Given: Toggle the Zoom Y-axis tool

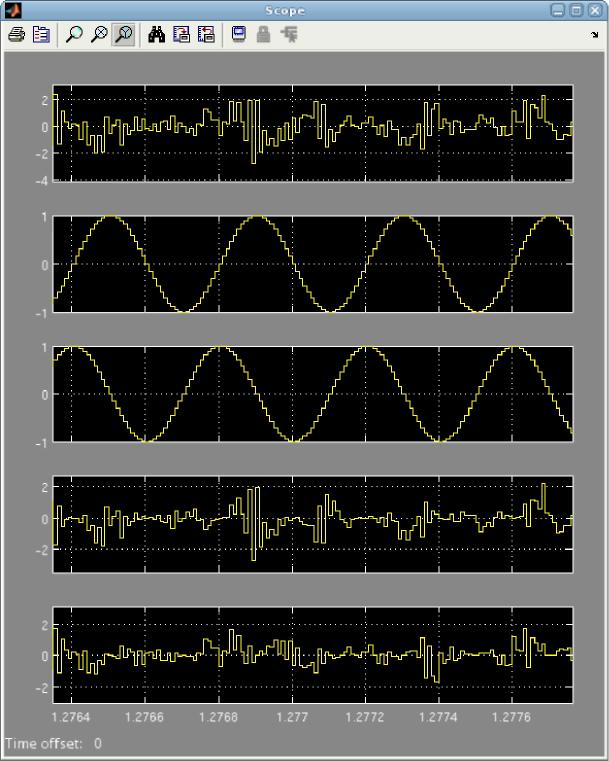Looking at the screenshot, I should [x=124, y=34].
